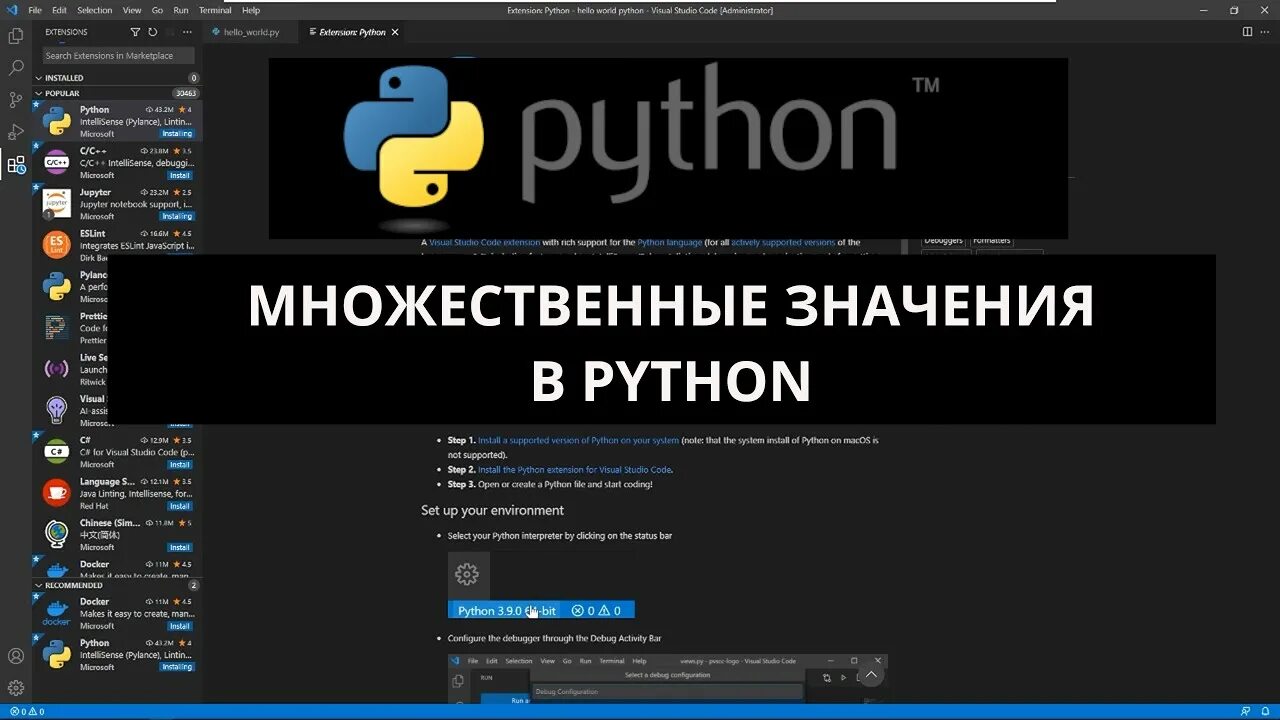Open the editor more actions ellipsis

(x=1266, y=32)
